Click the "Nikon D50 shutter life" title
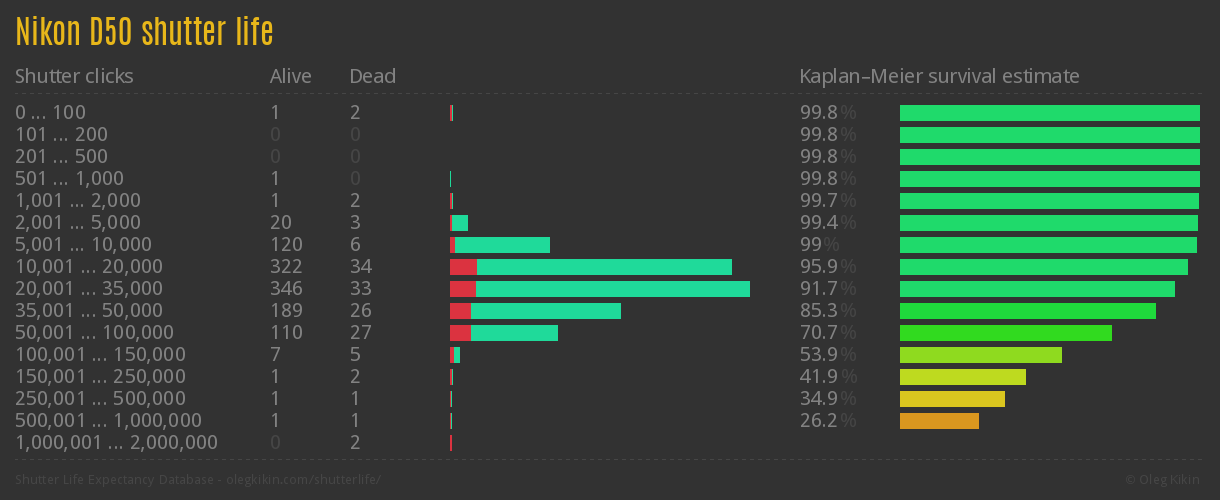The width and height of the screenshot is (1220, 500). [144, 32]
